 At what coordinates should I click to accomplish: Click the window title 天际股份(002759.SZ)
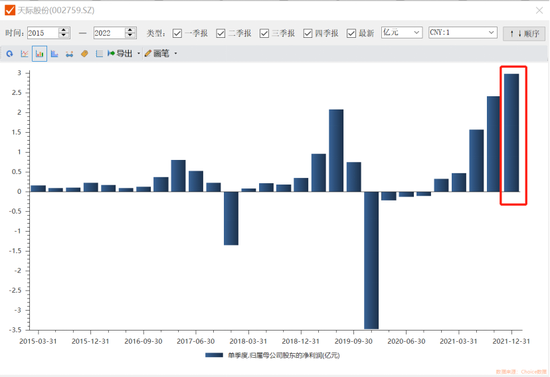click(x=56, y=11)
